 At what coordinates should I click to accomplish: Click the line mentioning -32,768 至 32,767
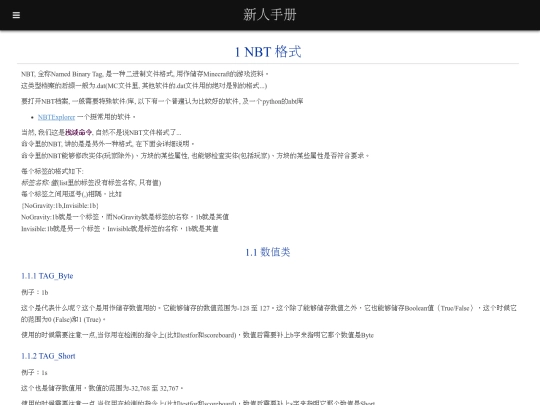tap(102, 388)
